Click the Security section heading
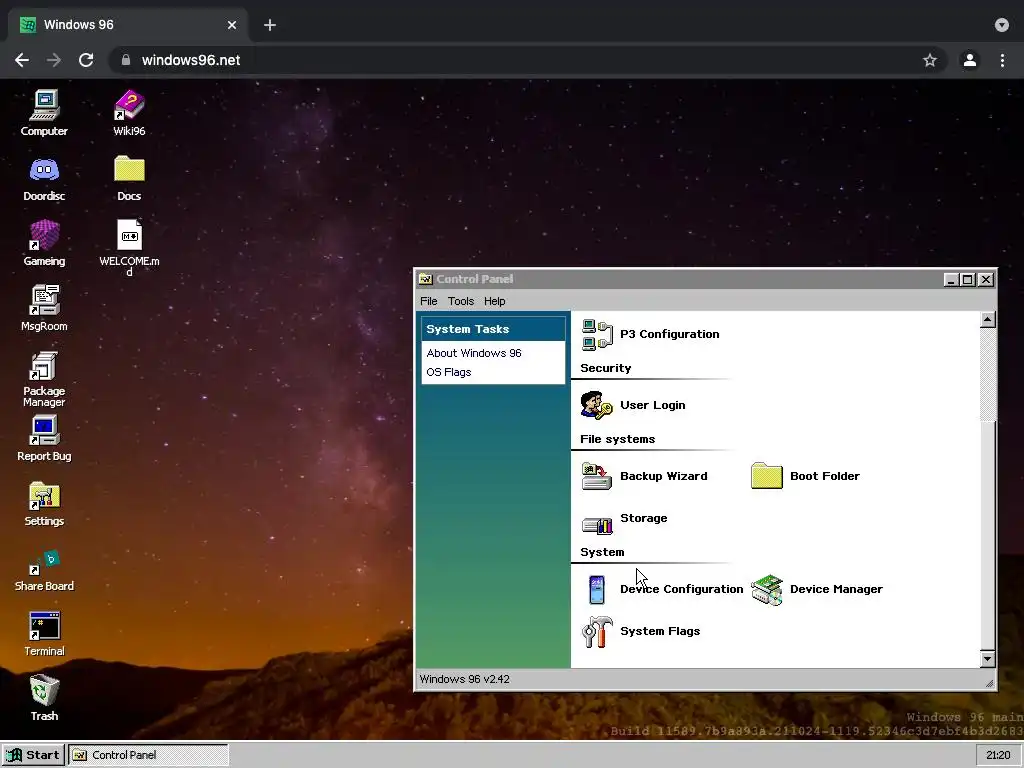 [x=605, y=368]
